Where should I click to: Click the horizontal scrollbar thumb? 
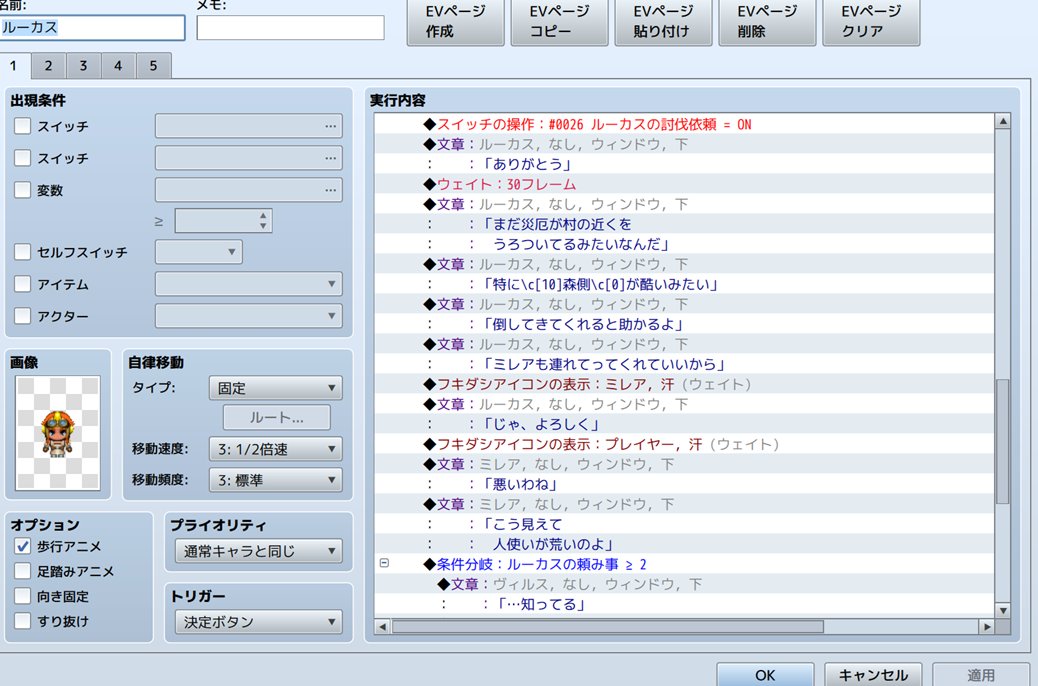coord(608,626)
